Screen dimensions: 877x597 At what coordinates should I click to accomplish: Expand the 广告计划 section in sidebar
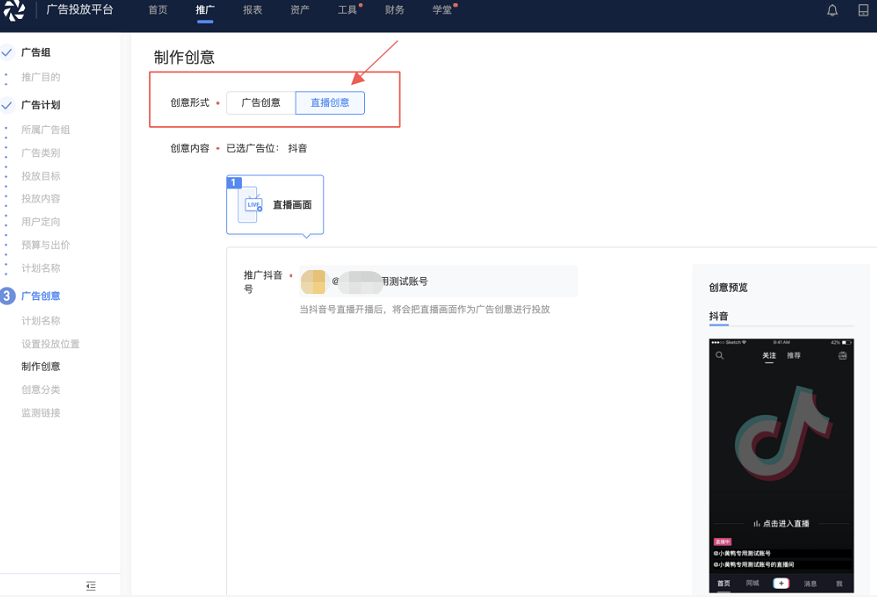40,105
